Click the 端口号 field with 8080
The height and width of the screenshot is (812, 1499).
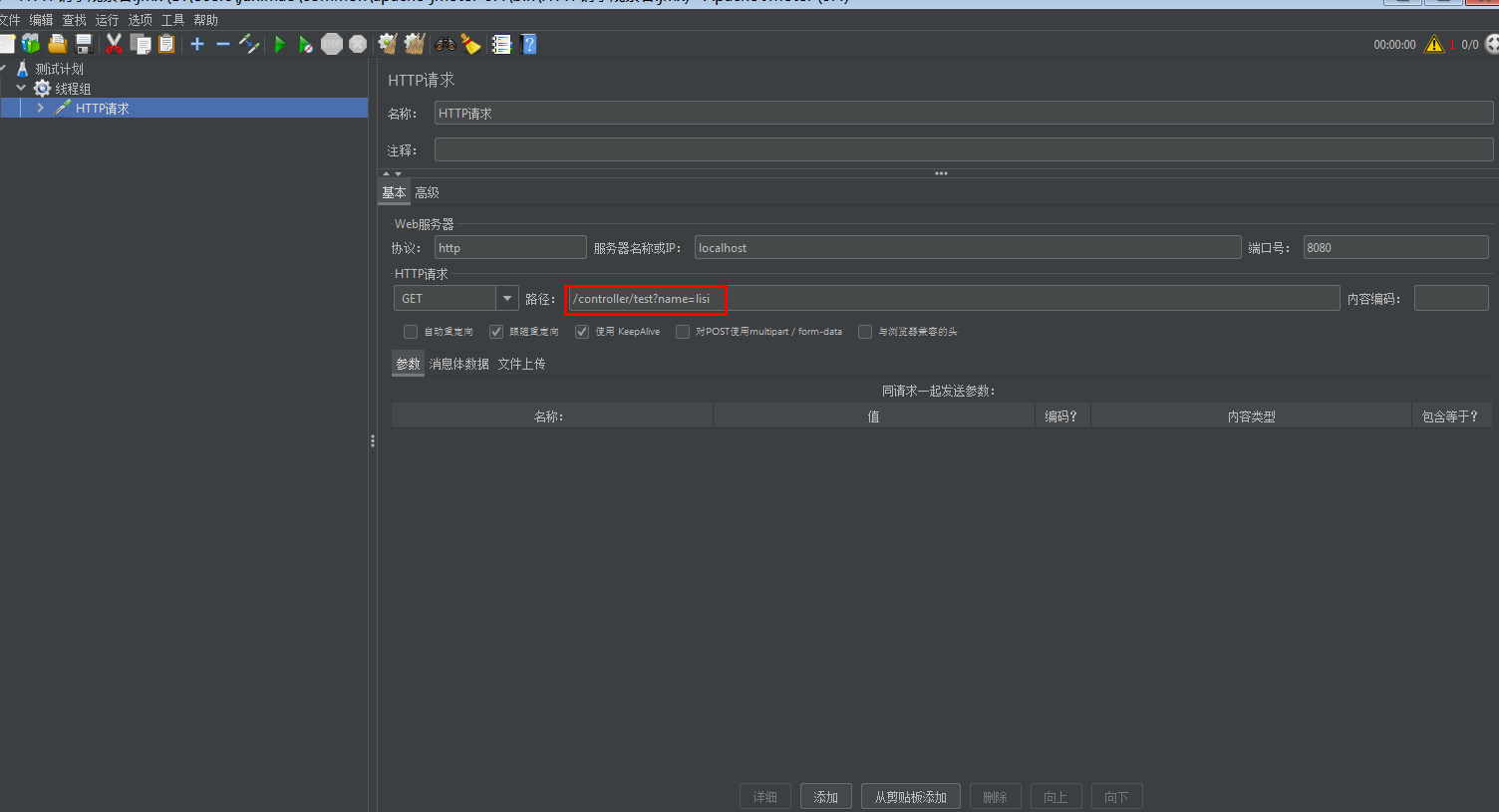click(1396, 247)
